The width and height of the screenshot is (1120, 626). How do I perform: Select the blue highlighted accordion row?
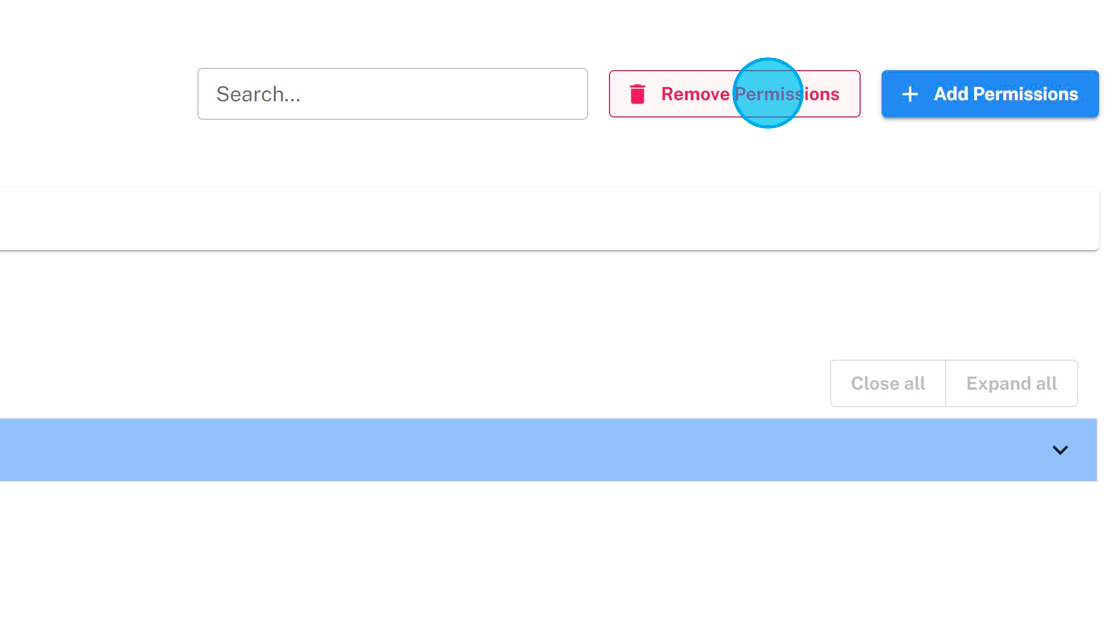(540, 450)
